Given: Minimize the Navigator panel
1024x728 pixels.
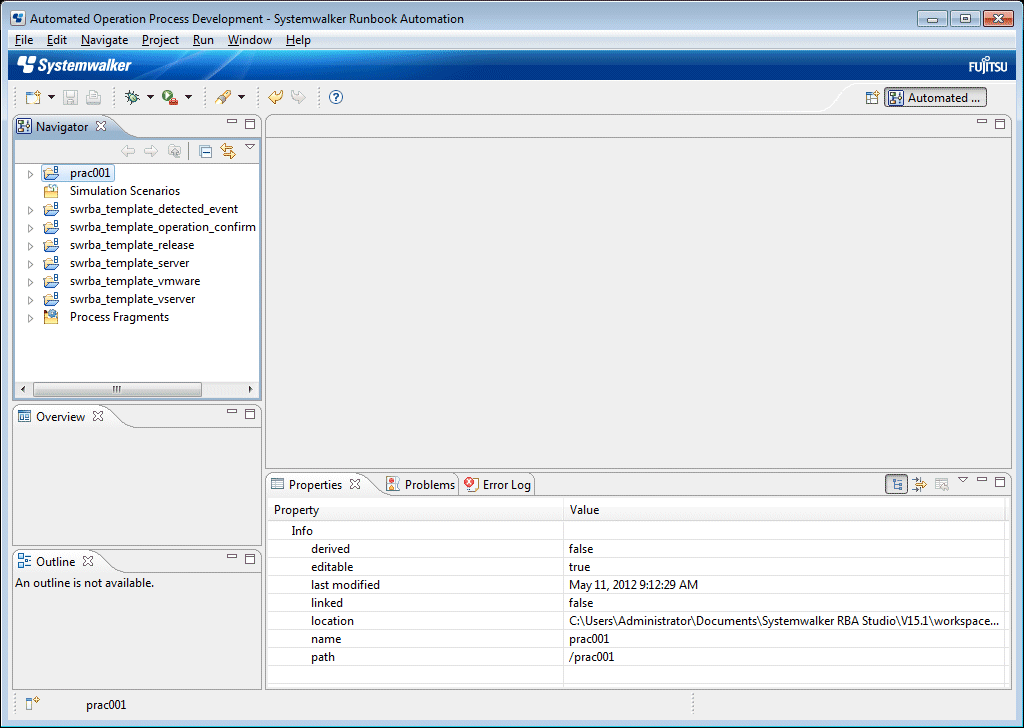Looking at the screenshot, I should tap(232, 121).
